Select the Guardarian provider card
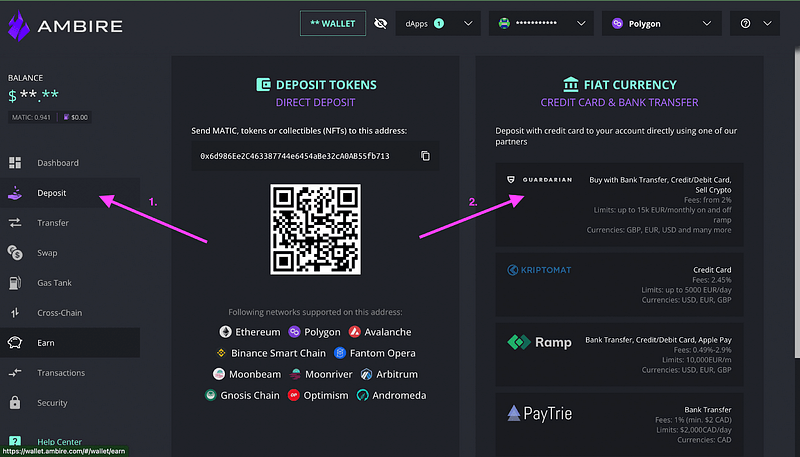This screenshot has width=800, height=457. (x=619, y=205)
